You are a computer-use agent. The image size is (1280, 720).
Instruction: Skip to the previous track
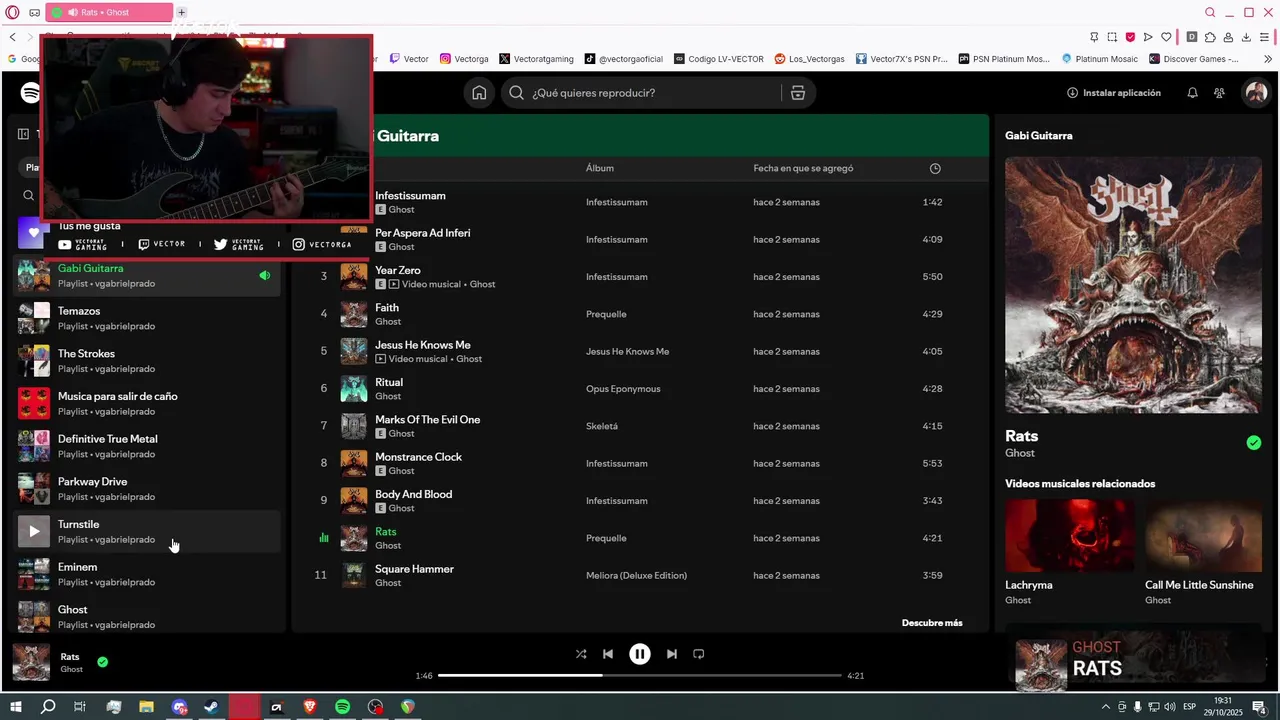tap(608, 654)
